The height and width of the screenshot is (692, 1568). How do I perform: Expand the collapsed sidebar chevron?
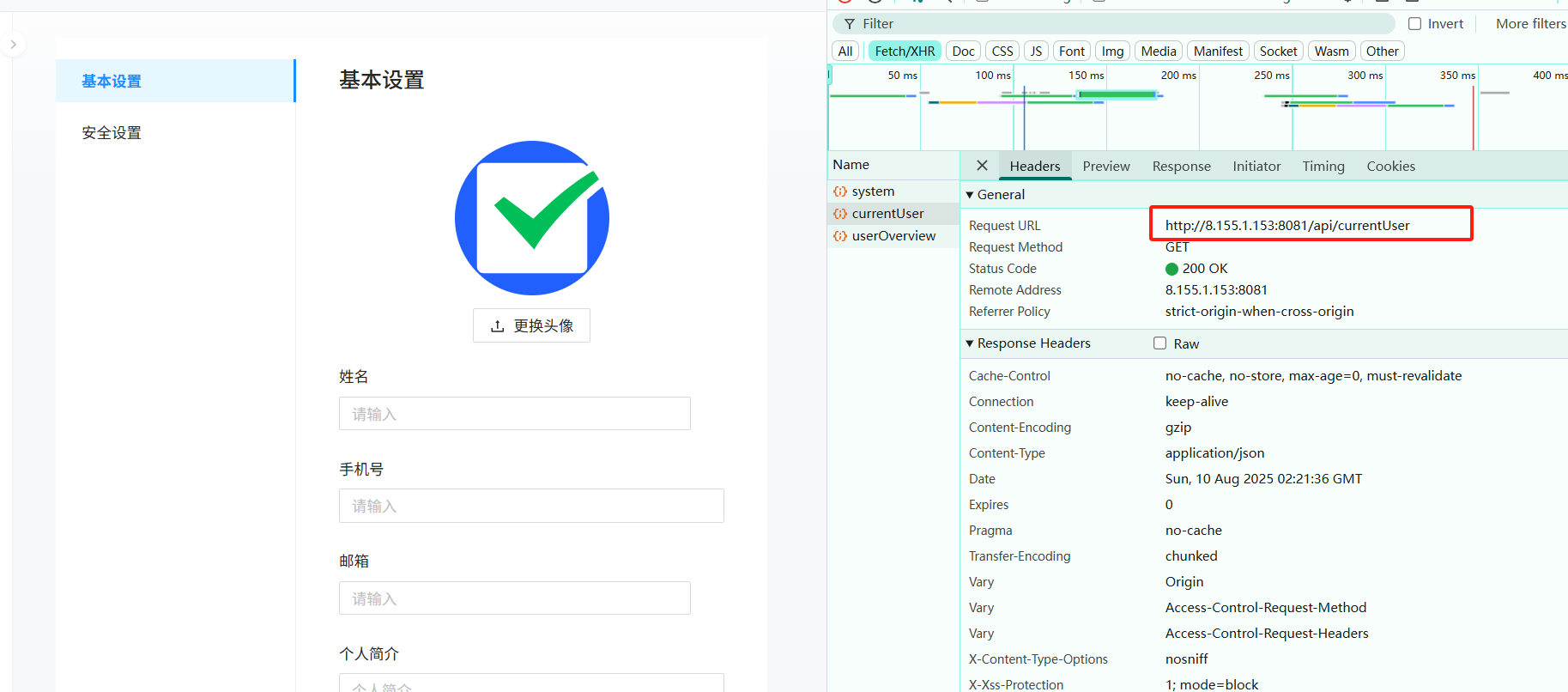[13, 44]
